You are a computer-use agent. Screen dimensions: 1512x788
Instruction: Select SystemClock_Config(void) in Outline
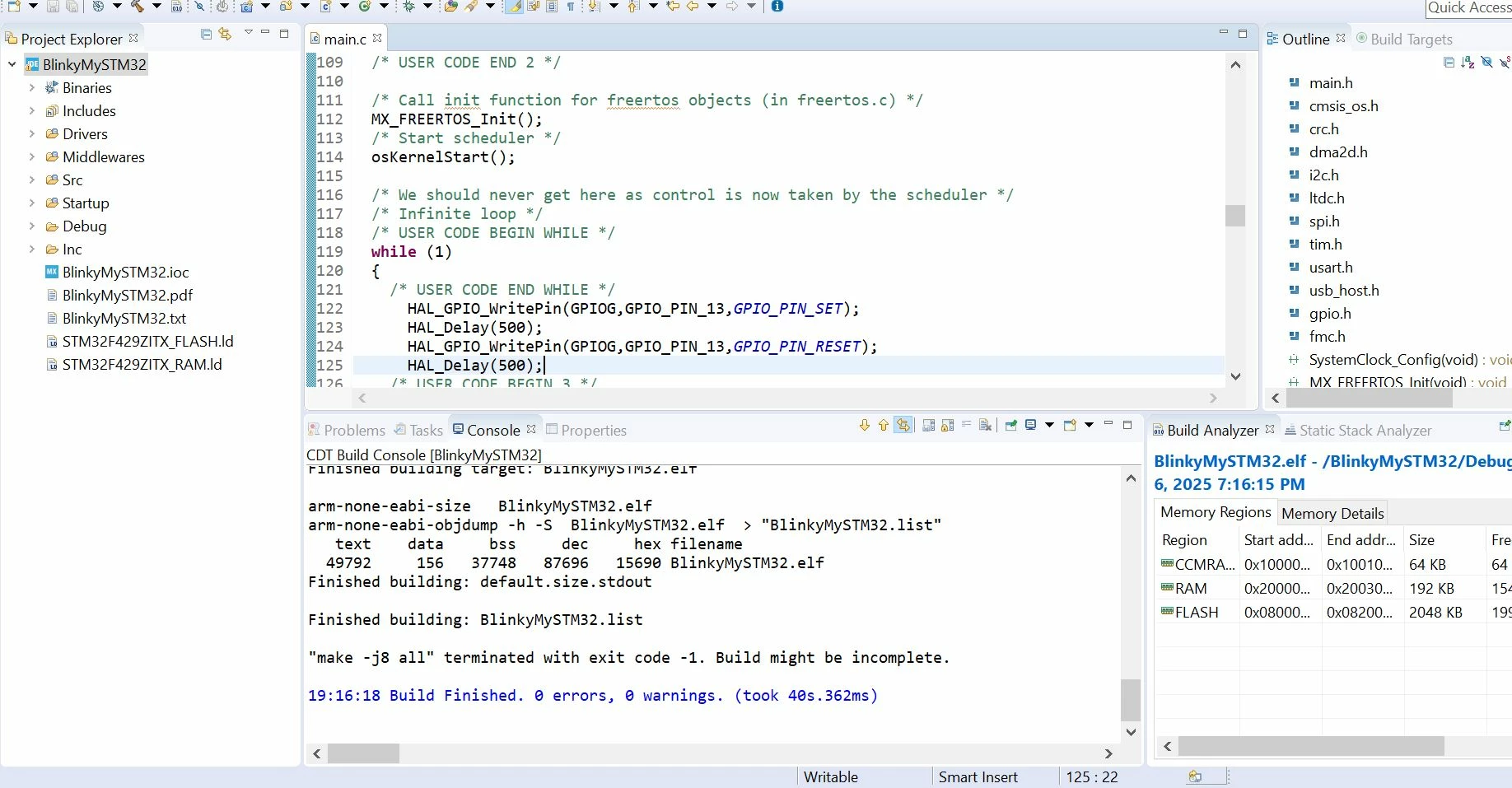tap(1393, 359)
